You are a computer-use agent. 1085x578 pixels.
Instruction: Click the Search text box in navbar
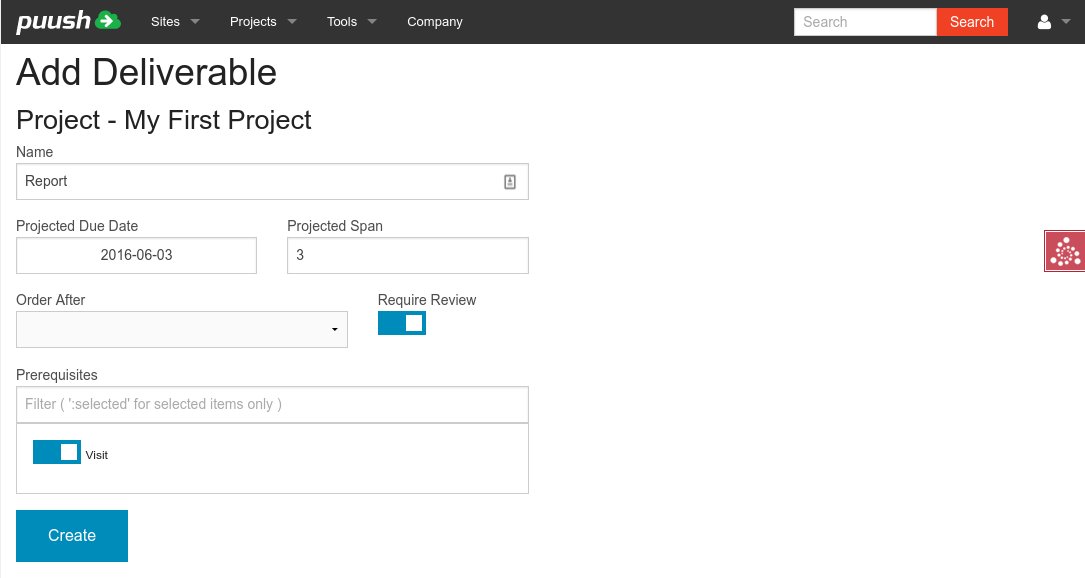pyautogui.click(x=865, y=22)
